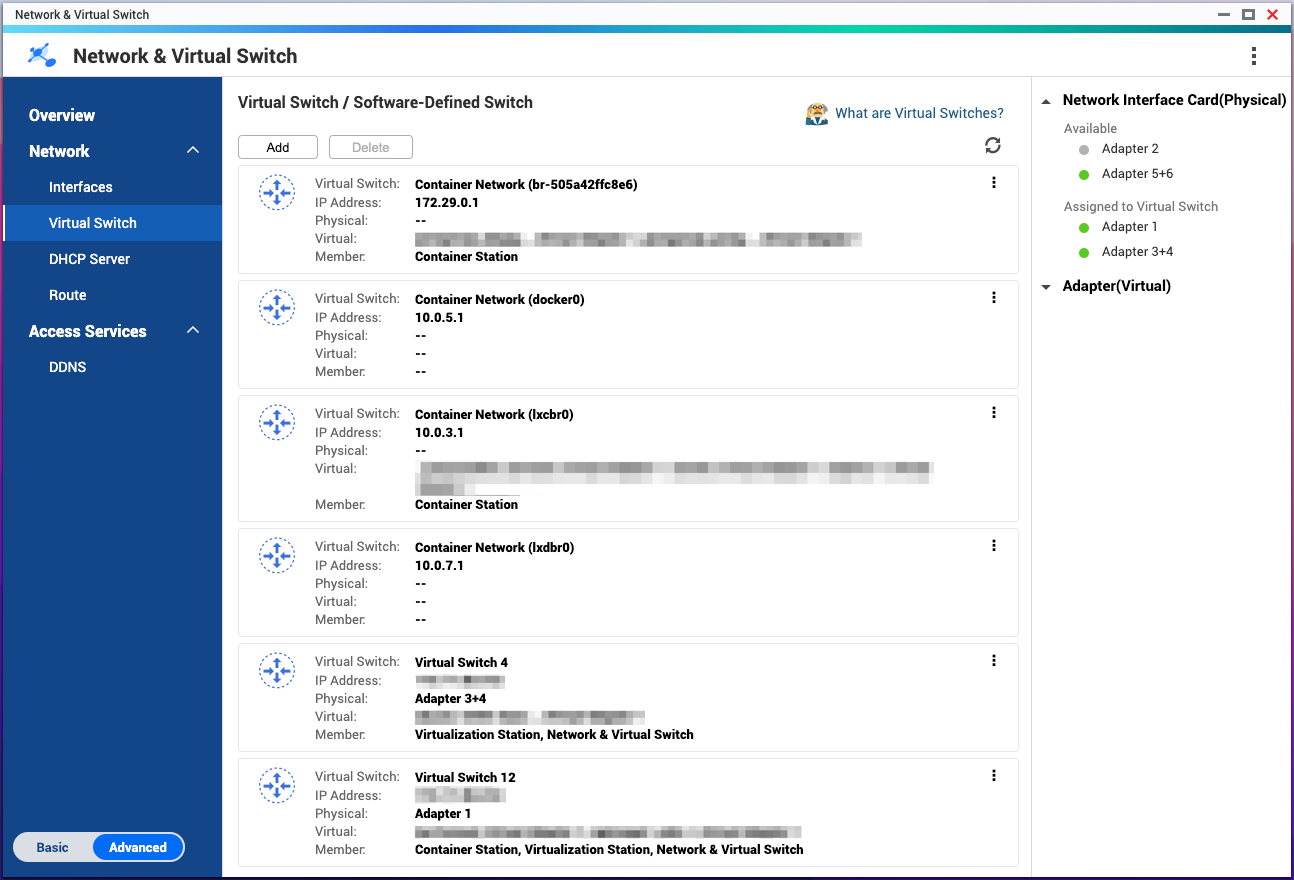Collapse Network Interface Card(Physical) section
This screenshot has width=1294, height=880.
coord(1046,101)
